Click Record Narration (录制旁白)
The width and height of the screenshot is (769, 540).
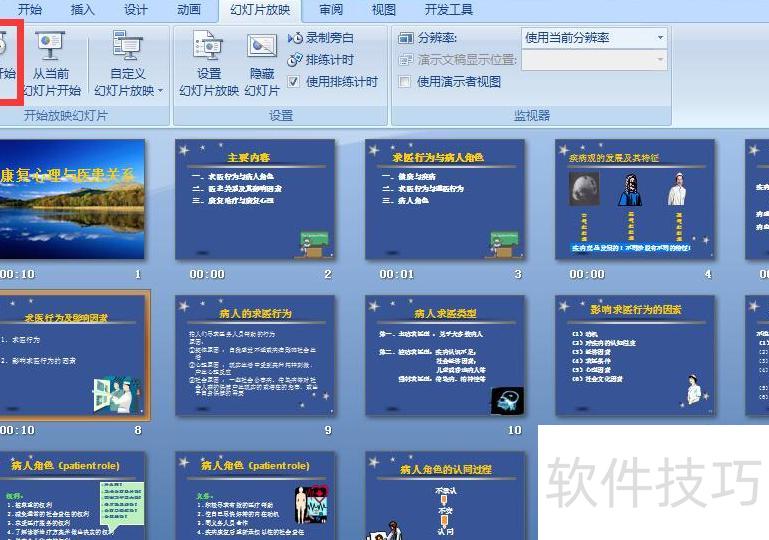[x=321, y=38]
